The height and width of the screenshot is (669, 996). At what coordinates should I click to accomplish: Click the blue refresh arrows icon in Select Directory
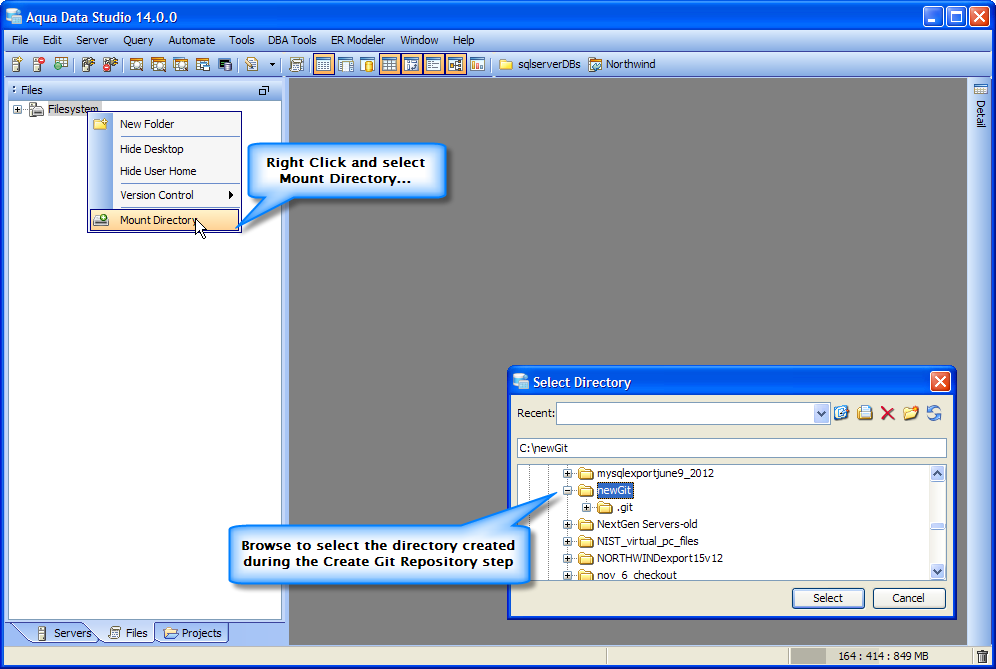934,413
